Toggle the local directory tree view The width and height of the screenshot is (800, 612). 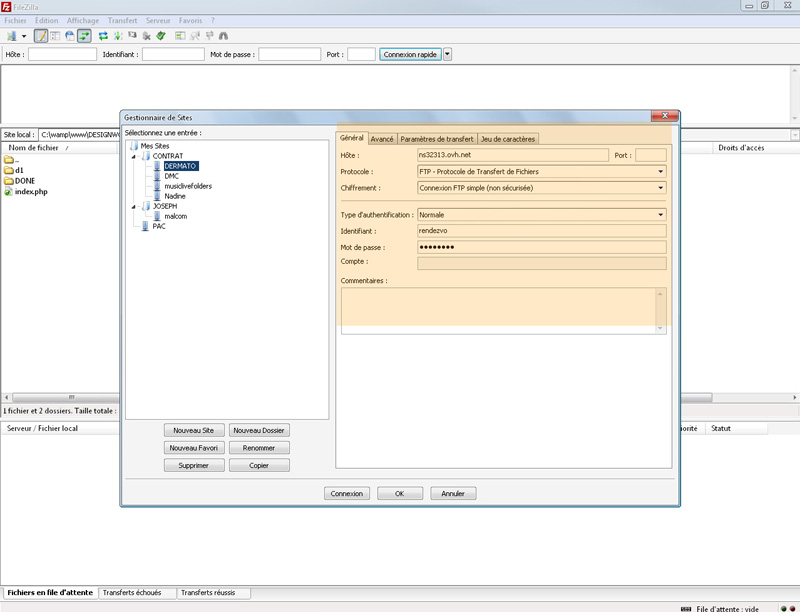55,36
